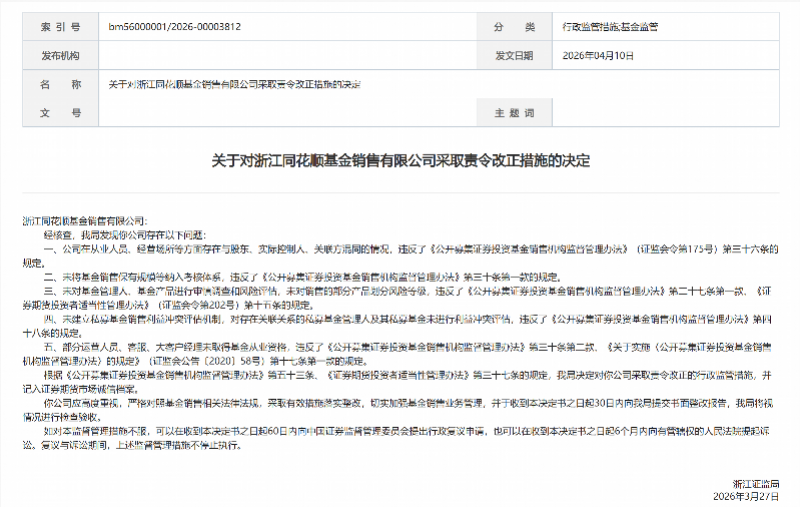Click the date 2026年04月10日
800x507 pixels.
598,56
